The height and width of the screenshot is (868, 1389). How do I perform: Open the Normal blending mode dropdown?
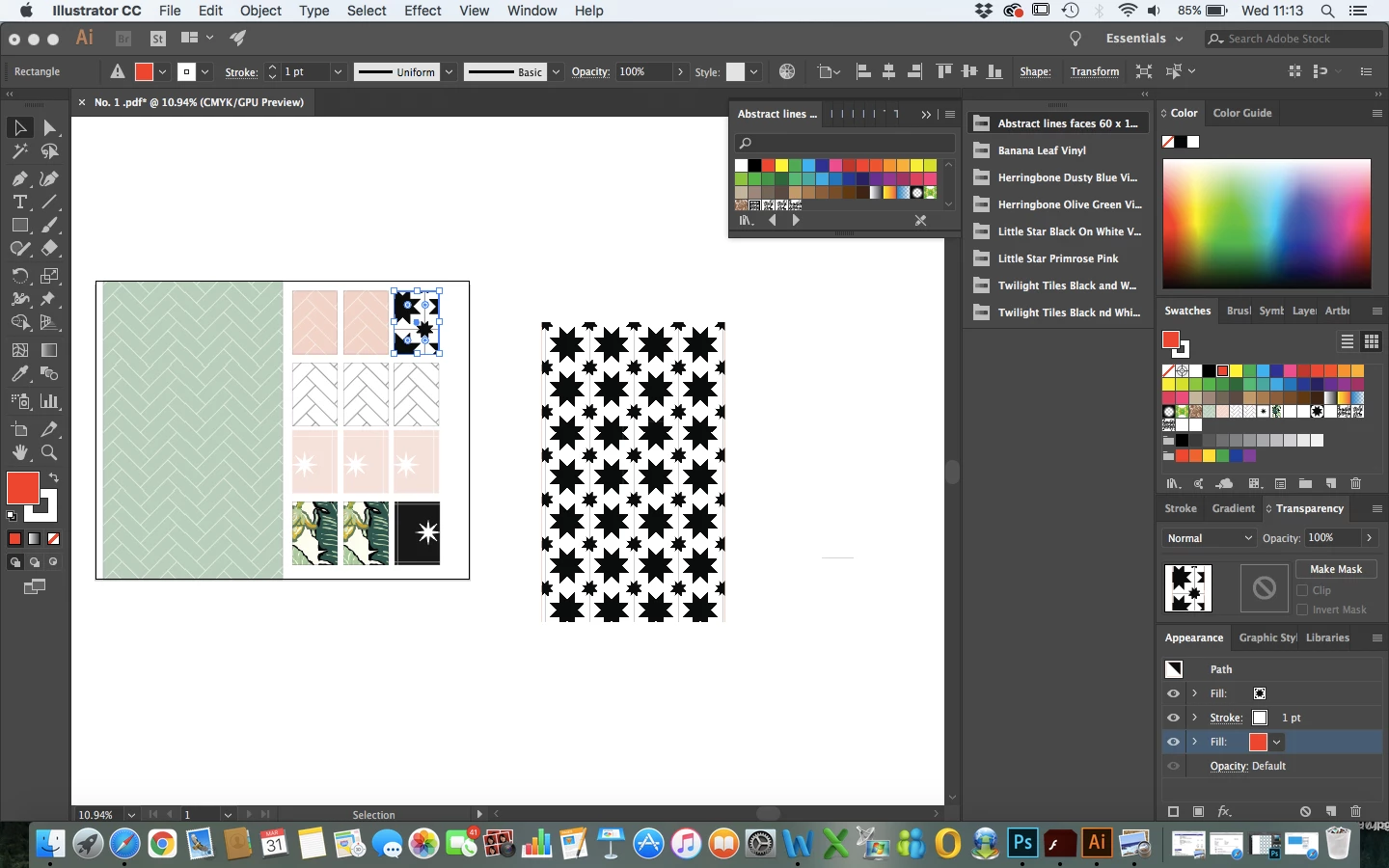(1210, 538)
